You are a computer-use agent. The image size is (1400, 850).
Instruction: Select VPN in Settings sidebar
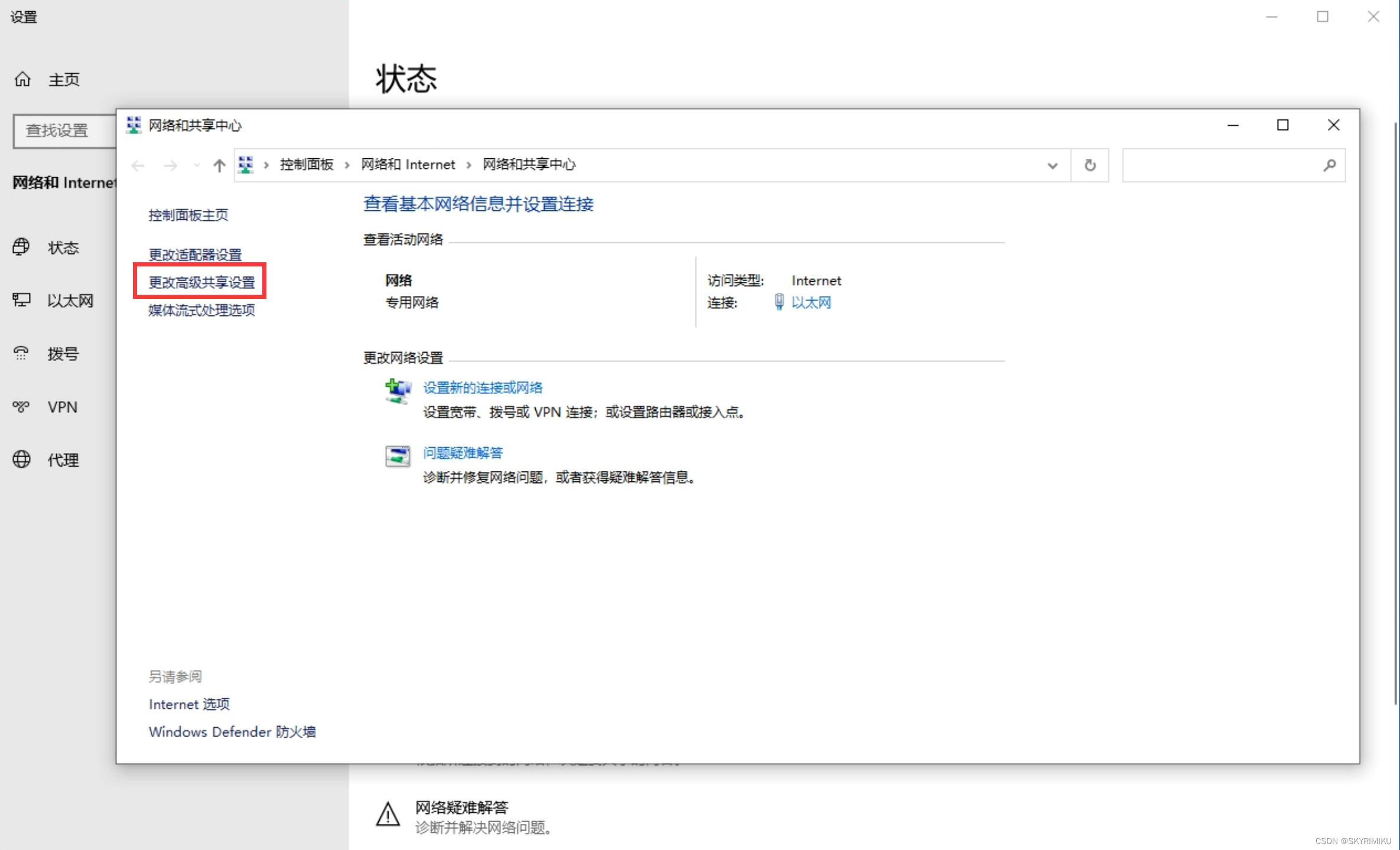click(x=63, y=407)
